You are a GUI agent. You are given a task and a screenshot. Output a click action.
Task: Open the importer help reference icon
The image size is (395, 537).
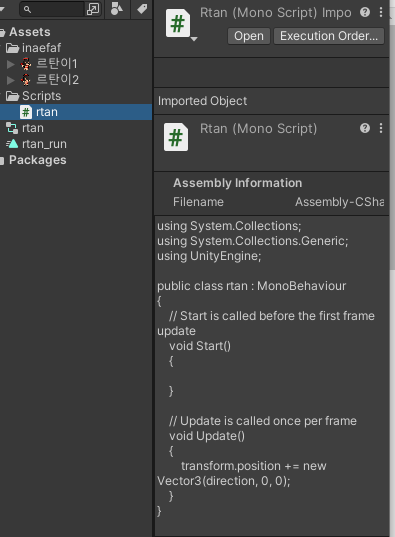pyautogui.click(x=365, y=12)
